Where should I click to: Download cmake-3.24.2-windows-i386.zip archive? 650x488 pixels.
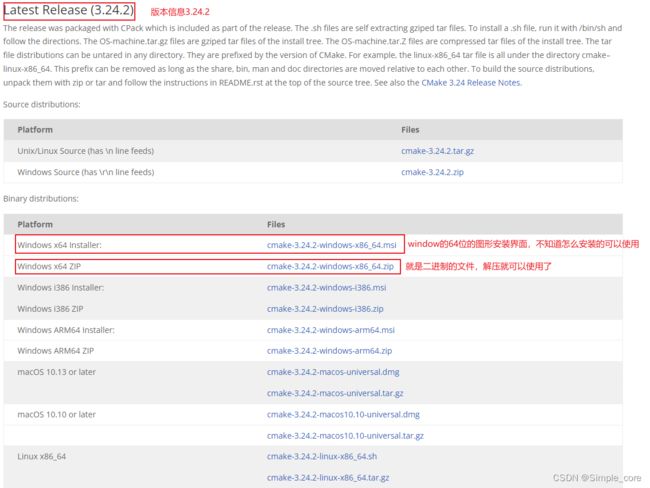[x=325, y=309]
